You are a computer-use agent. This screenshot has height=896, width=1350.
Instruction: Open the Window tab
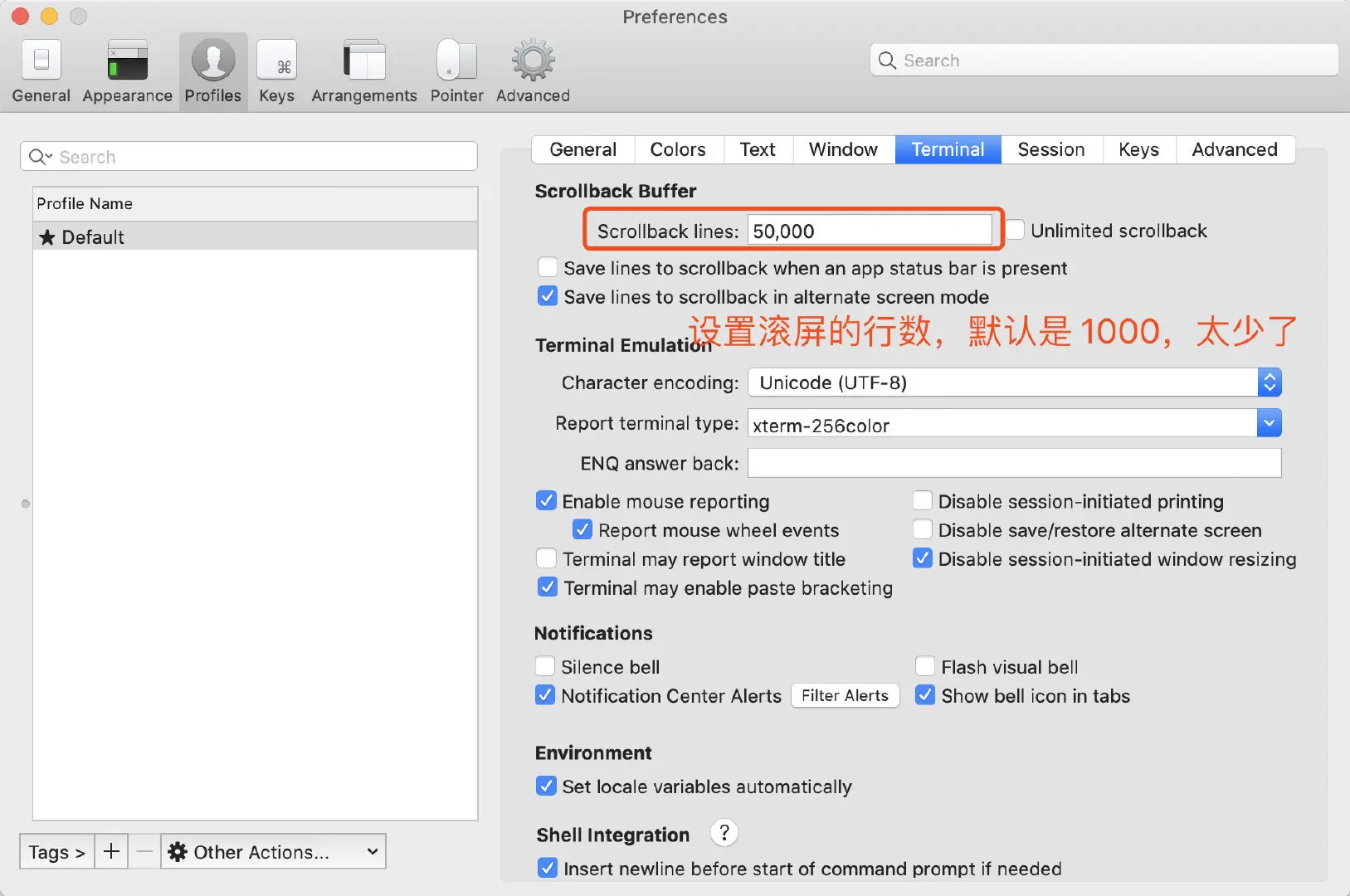click(x=843, y=149)
